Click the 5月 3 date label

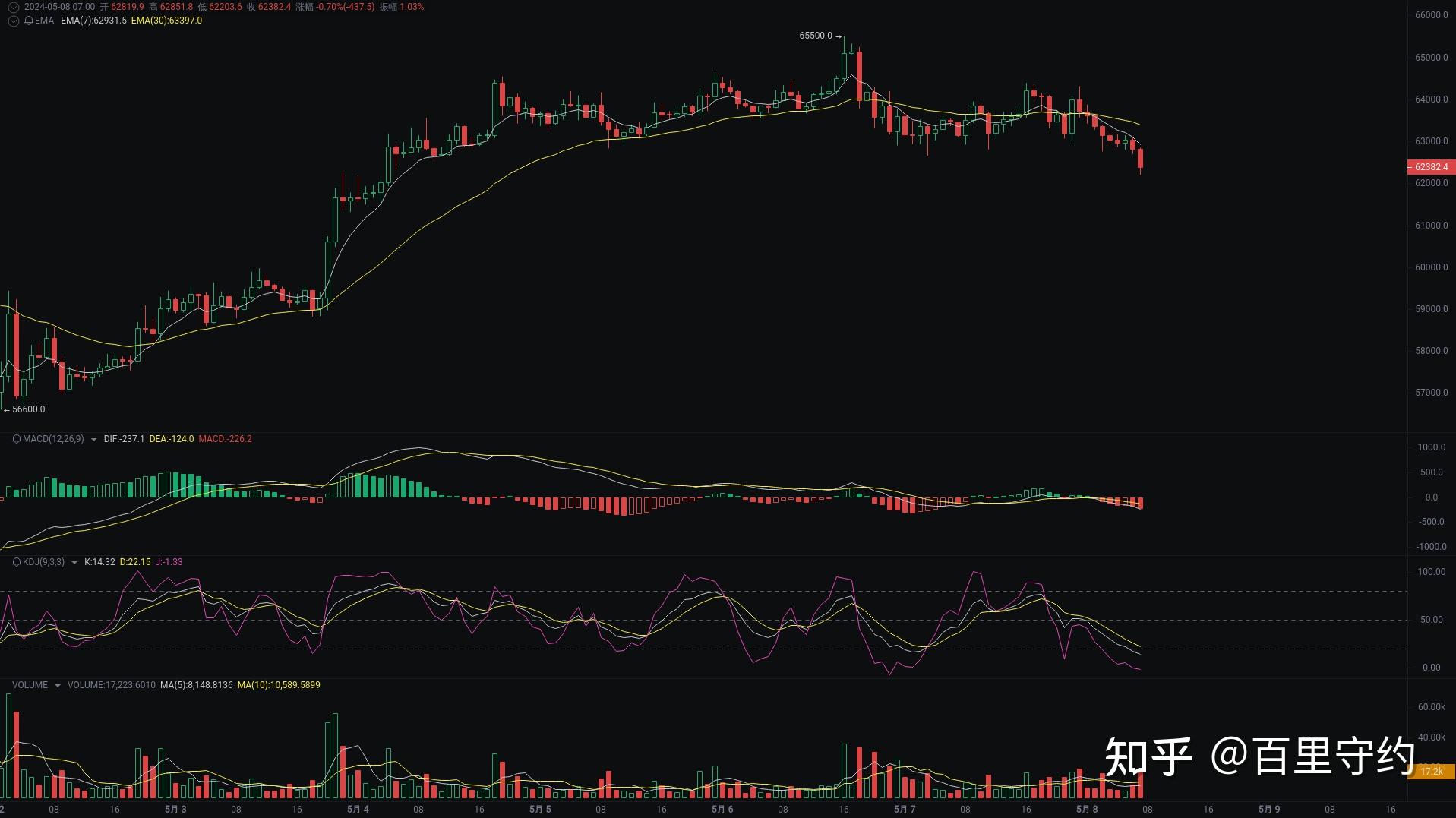[x=175, y=810]
